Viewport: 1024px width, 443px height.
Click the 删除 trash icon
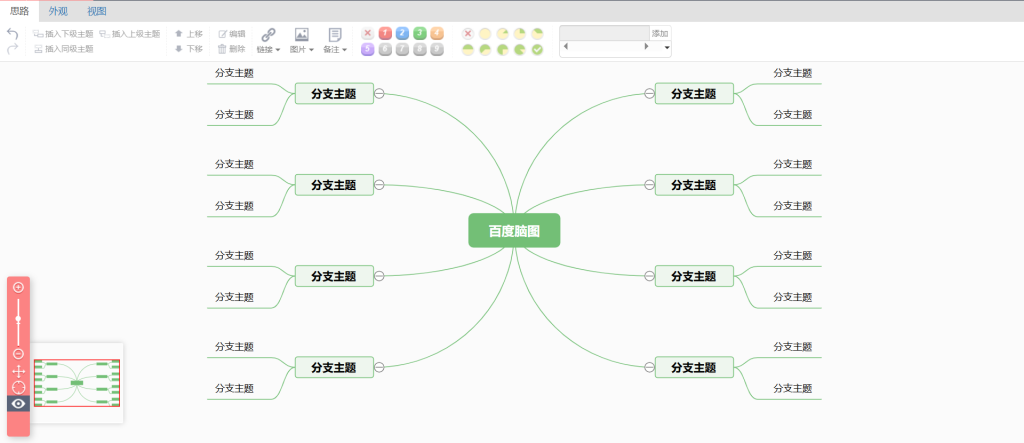(222, 48)
